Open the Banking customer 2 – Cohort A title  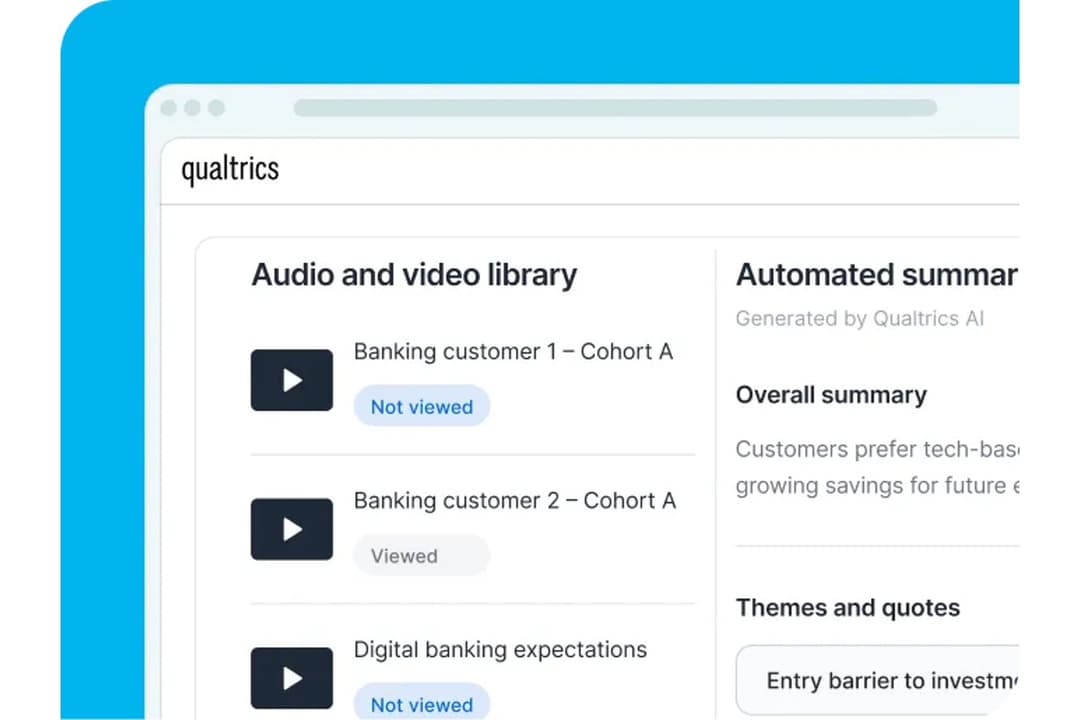(515, 500)
